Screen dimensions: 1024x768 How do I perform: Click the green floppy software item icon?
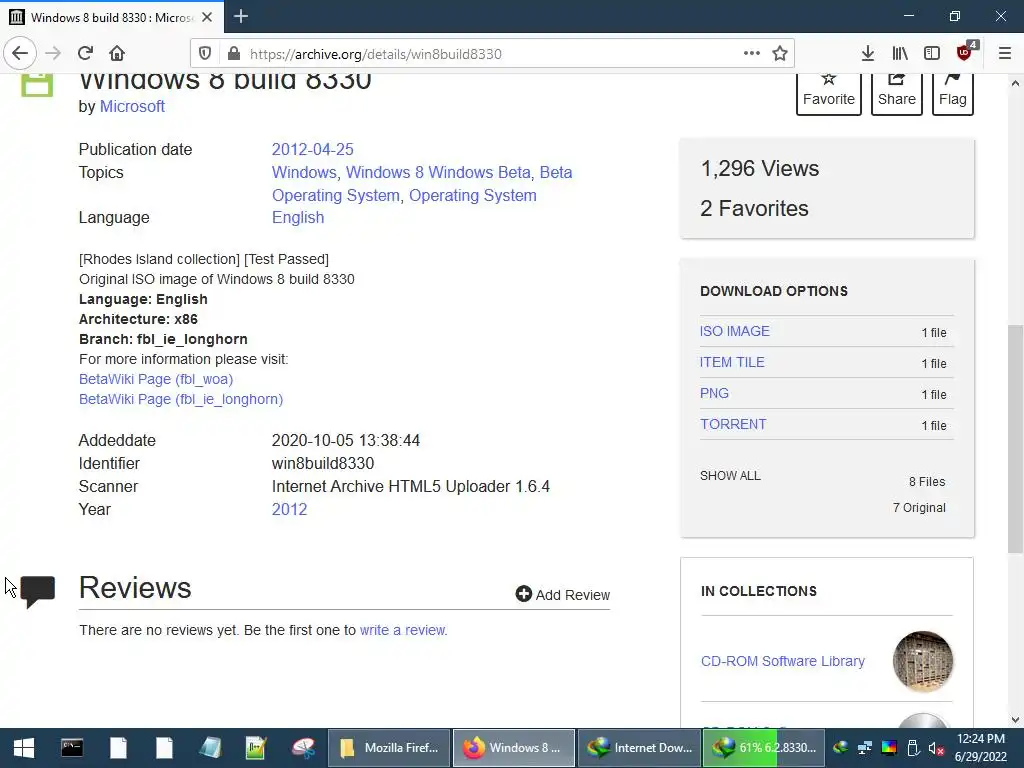[37, 85]
